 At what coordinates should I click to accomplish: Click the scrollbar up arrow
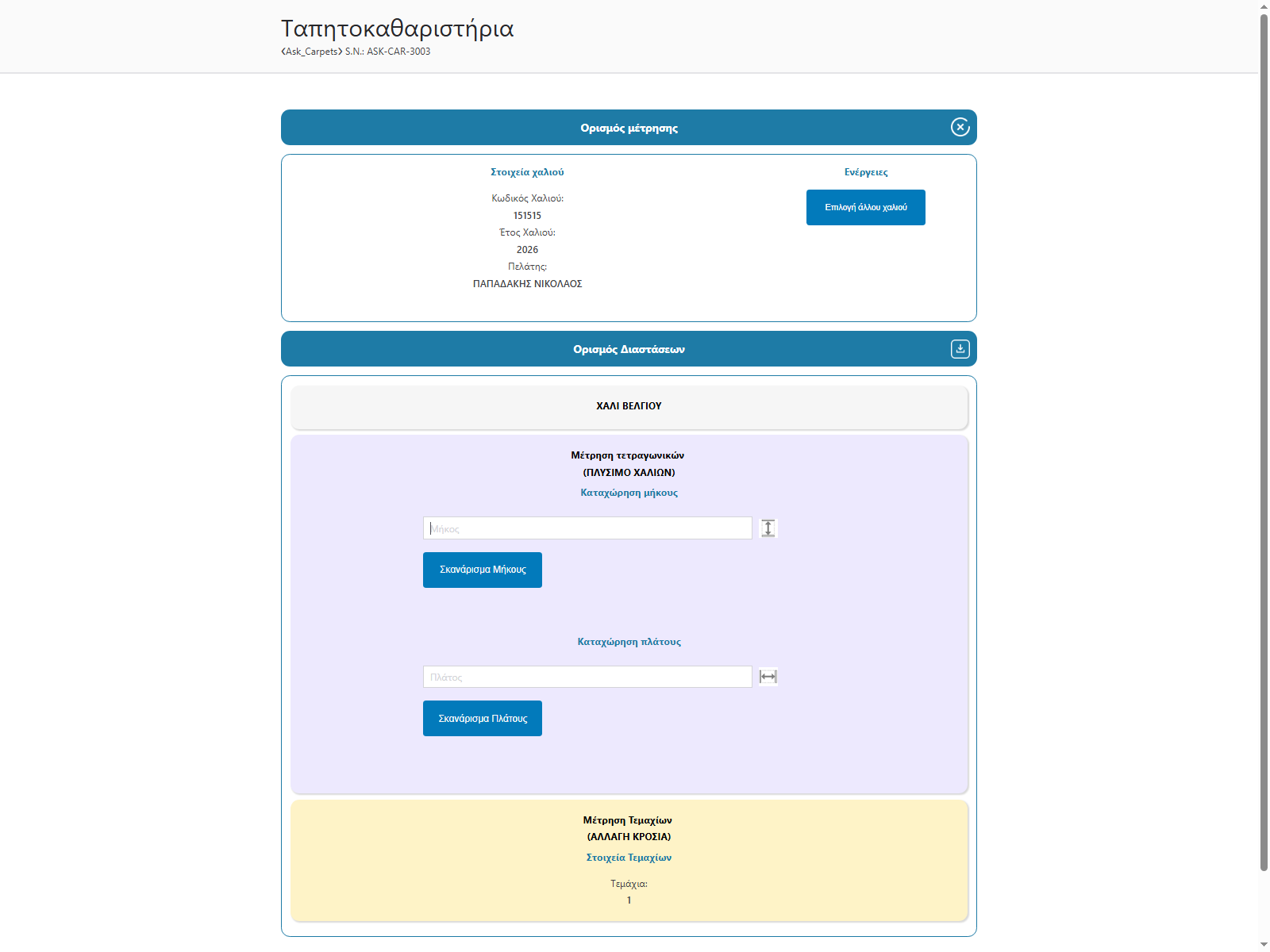coord(1264,6)
